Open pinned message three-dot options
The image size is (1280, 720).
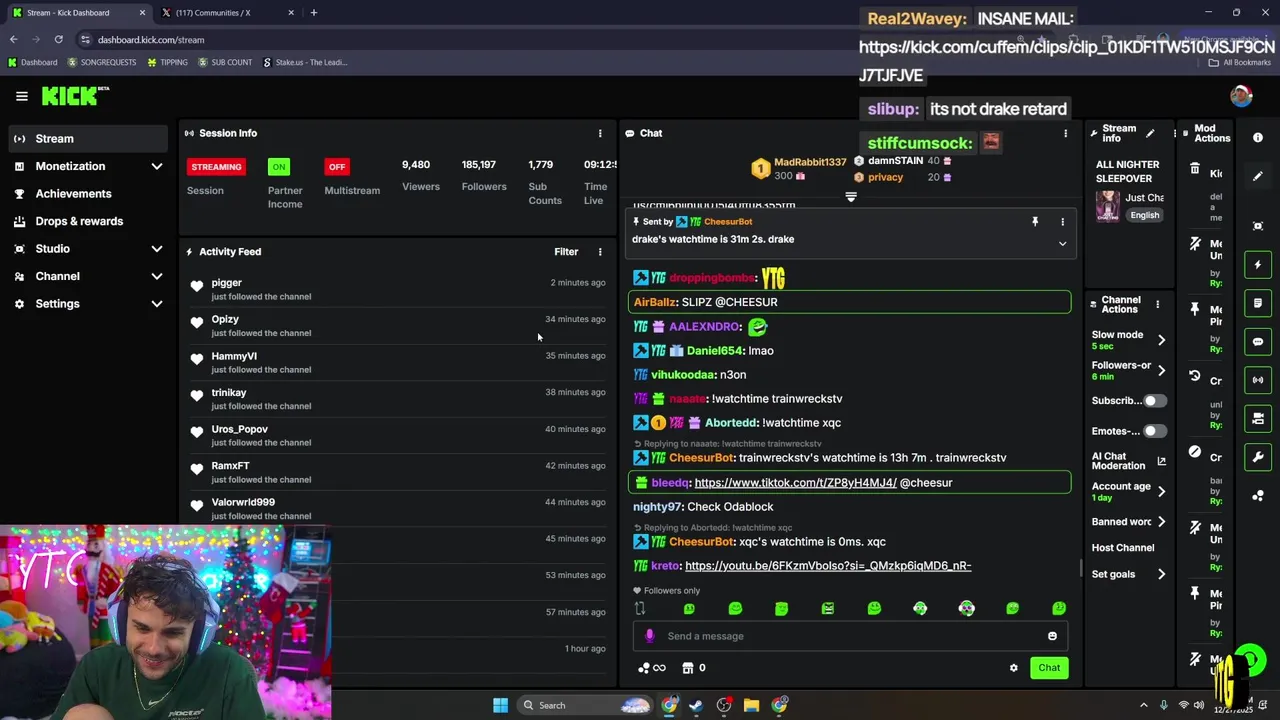coord(1062,222)
